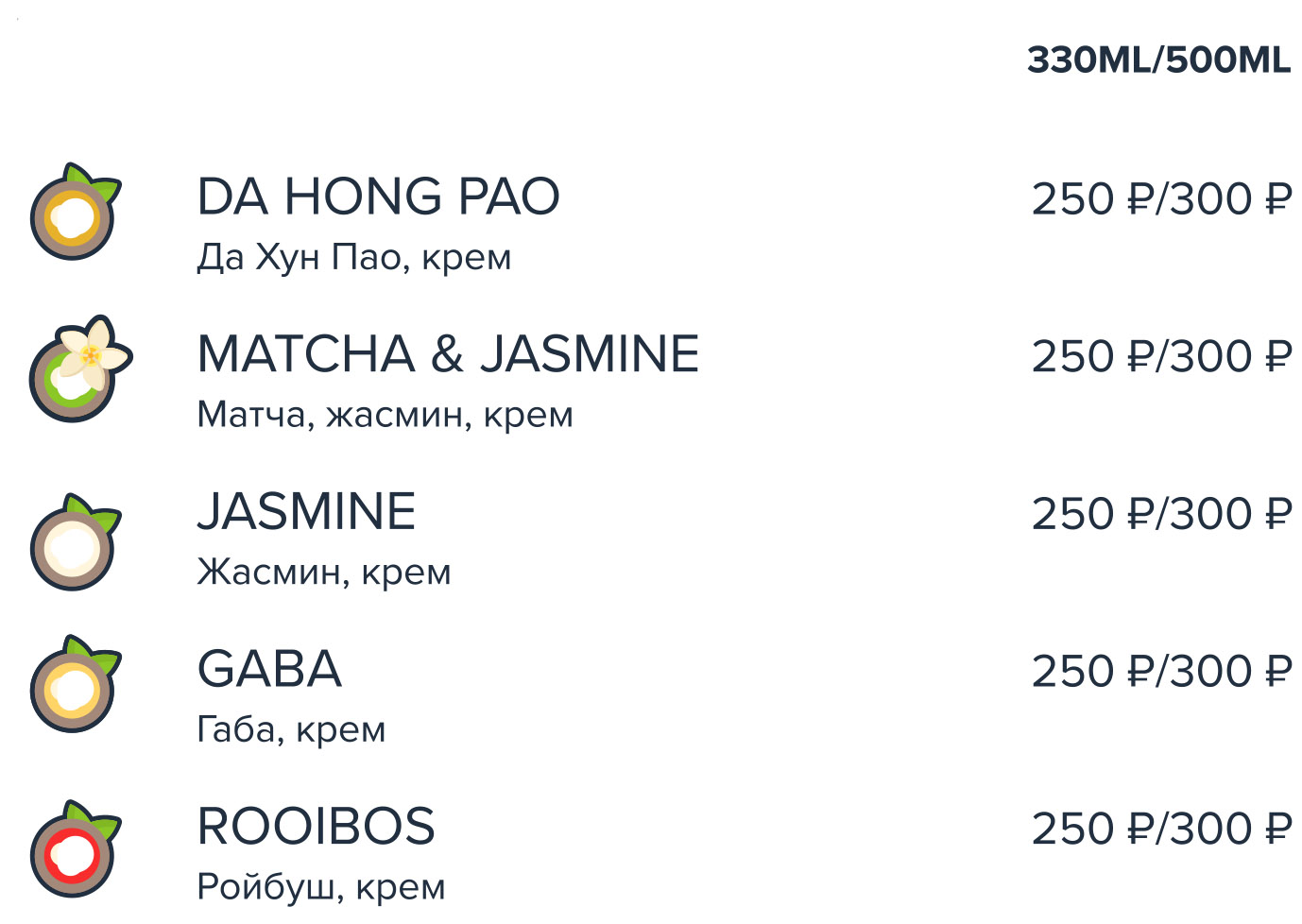Click the description 'Жасмин, крем'
The height and width of the screenshot is (924, 1302).
click(x=324, y=573)
